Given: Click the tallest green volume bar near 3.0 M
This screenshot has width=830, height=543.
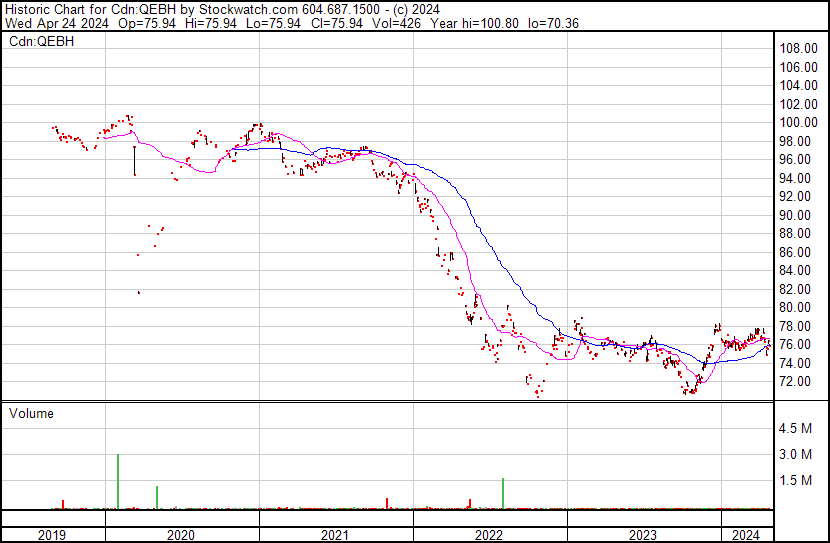Looking at the screenshot, I should coord(118,481).
